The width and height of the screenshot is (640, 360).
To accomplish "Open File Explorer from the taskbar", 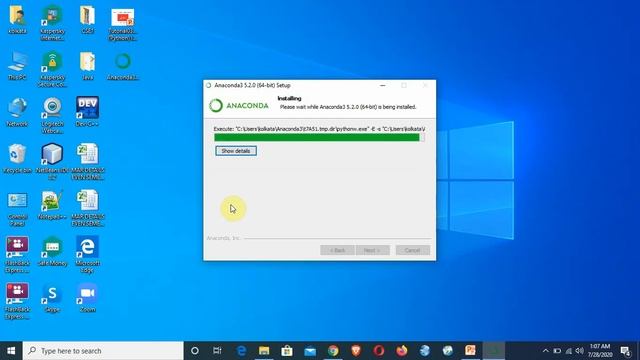I will click(x=264, y=351).
